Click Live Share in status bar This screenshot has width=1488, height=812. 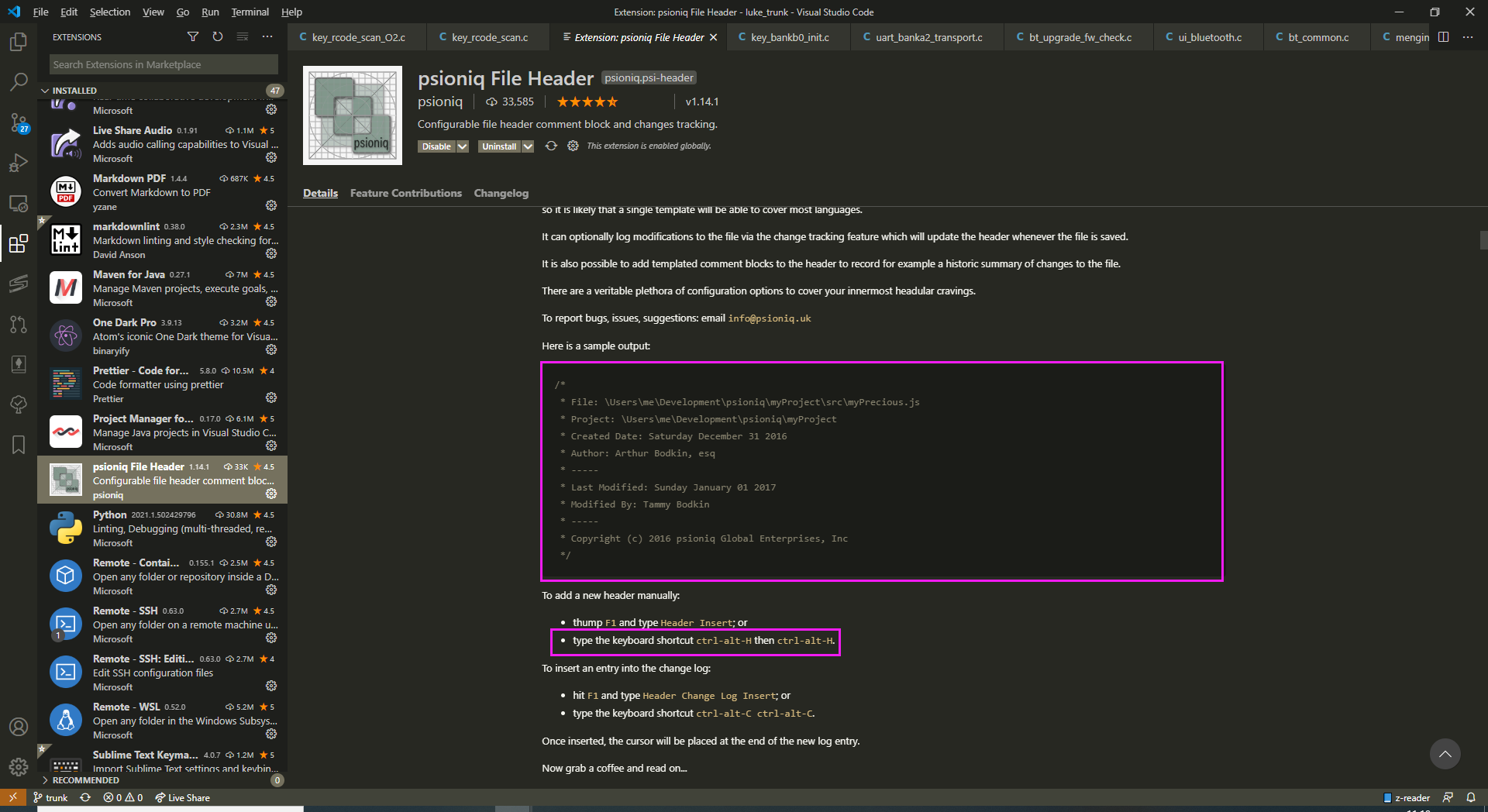pyautogui.click(x=182, y=797)
